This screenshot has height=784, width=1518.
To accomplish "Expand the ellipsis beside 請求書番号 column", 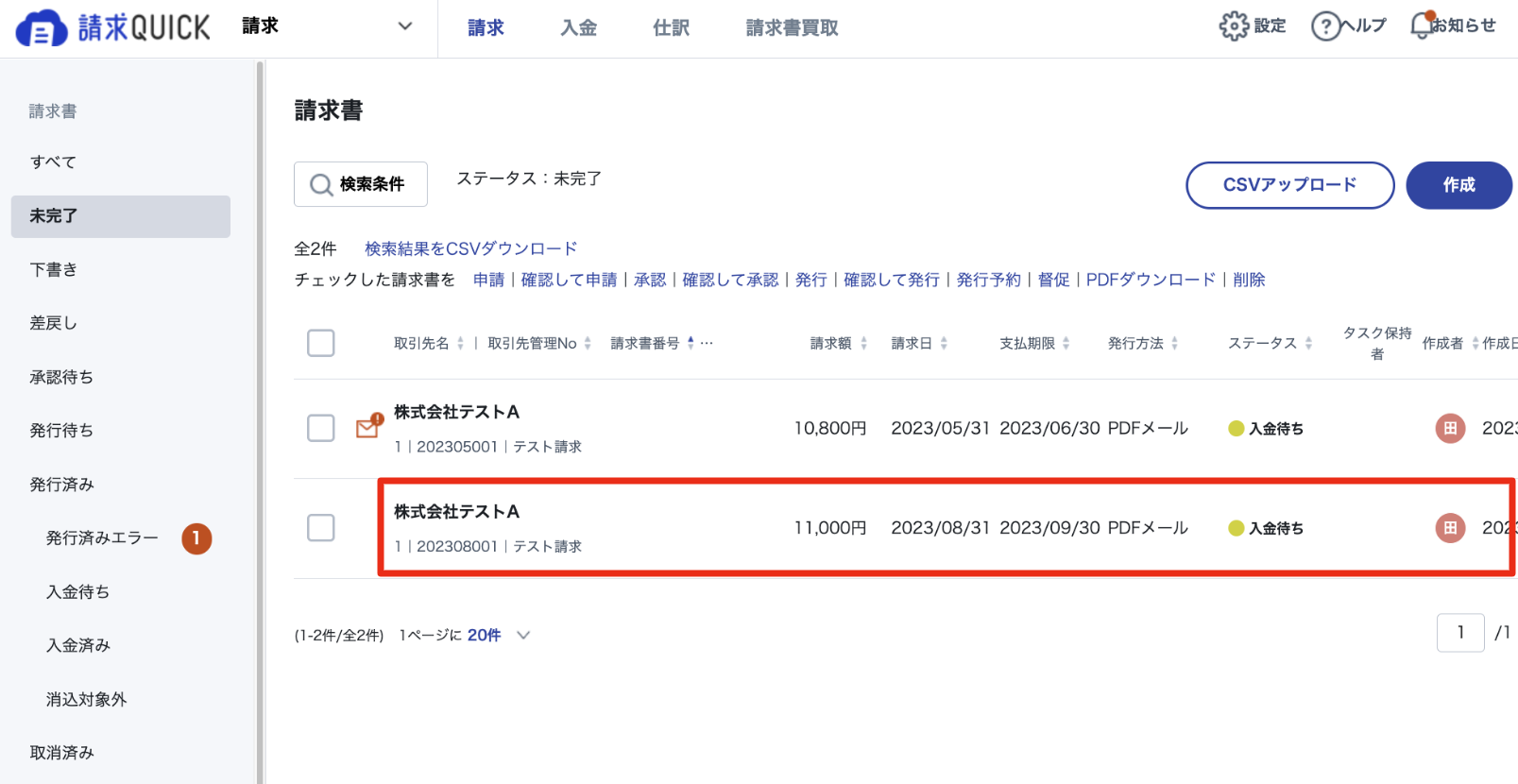I will click(x=707, y=343).
